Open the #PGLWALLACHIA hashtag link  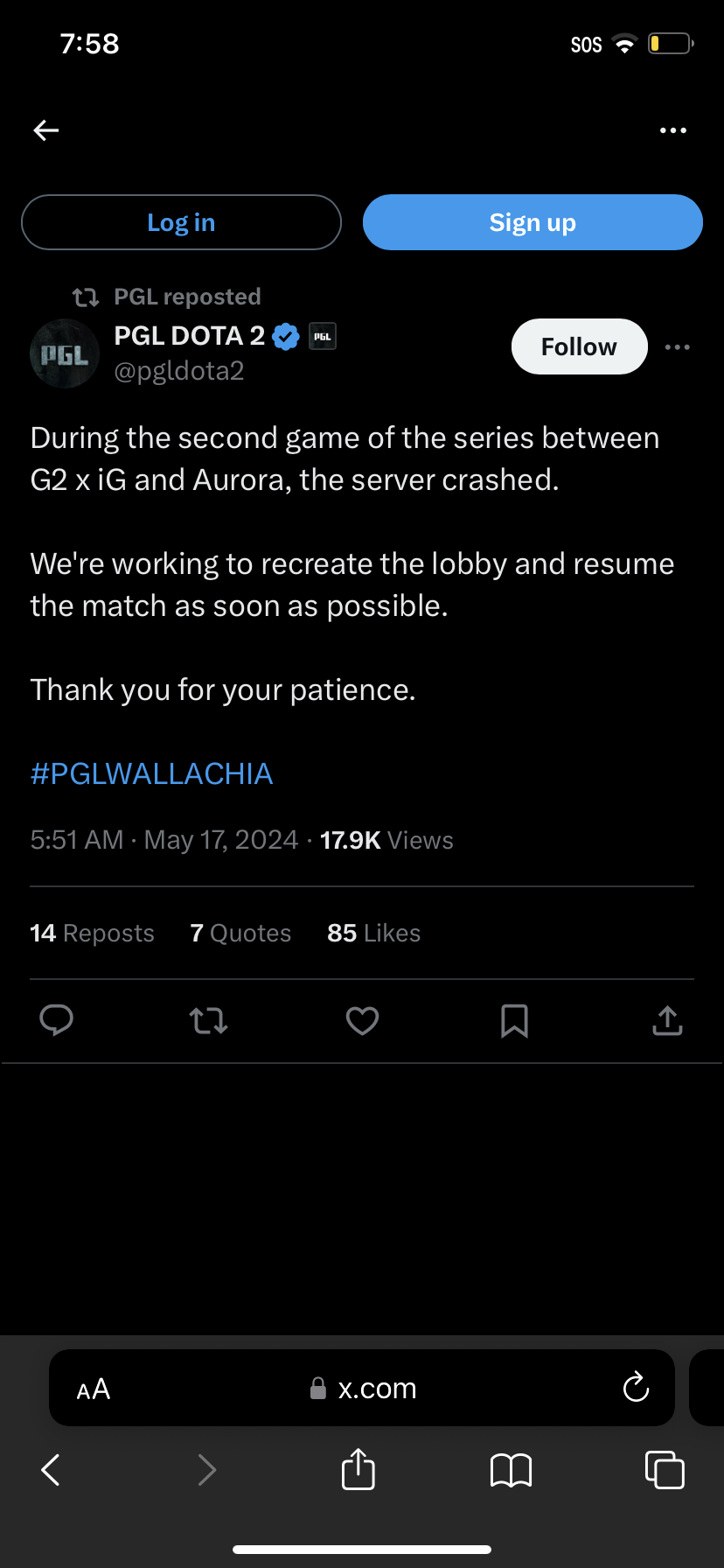coord(152,773)
